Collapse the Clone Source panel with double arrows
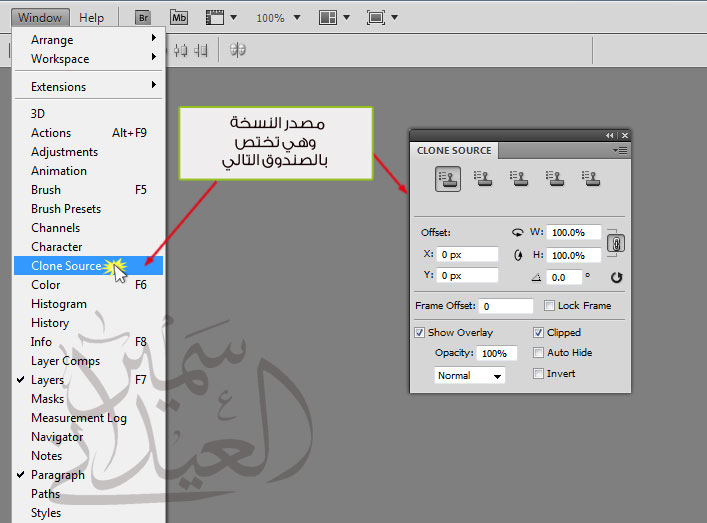This screenshot has height=523, width=707. (609, 135)
